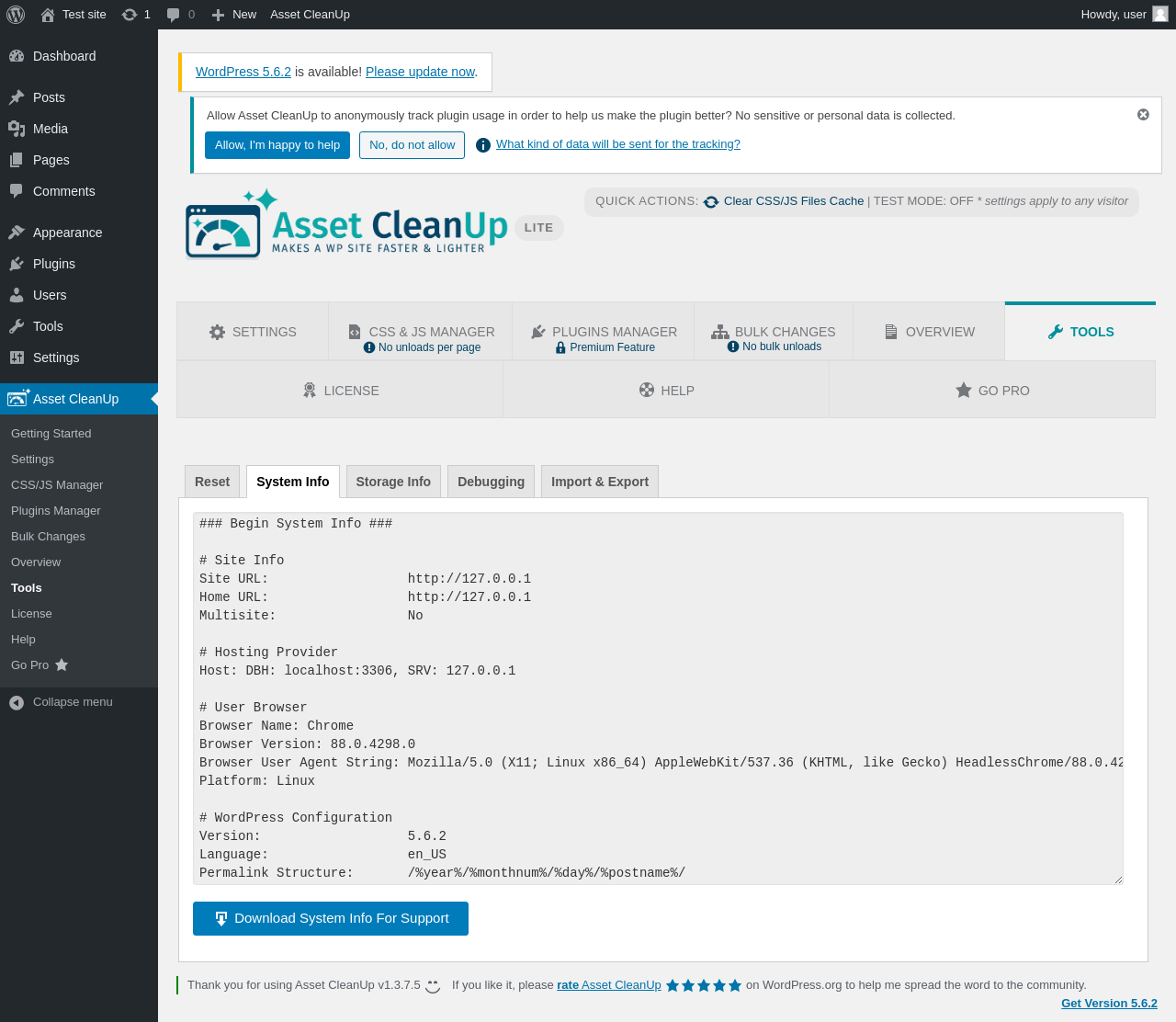This screenshot has width=1176, height=1022.
Task: Click the updates refresh icon
Action: click(x=130, y=15)
